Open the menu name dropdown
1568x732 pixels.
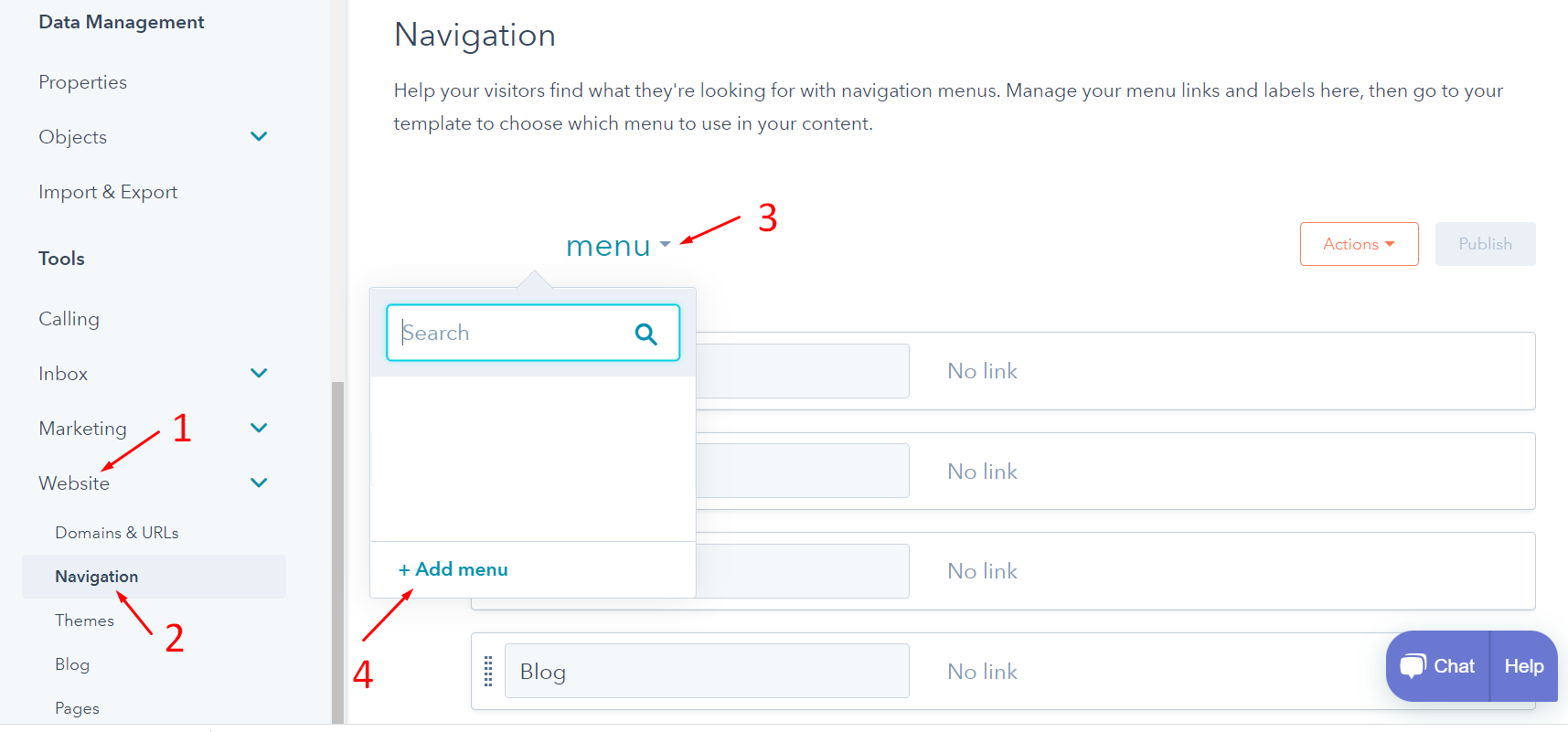tap(618, 245)
